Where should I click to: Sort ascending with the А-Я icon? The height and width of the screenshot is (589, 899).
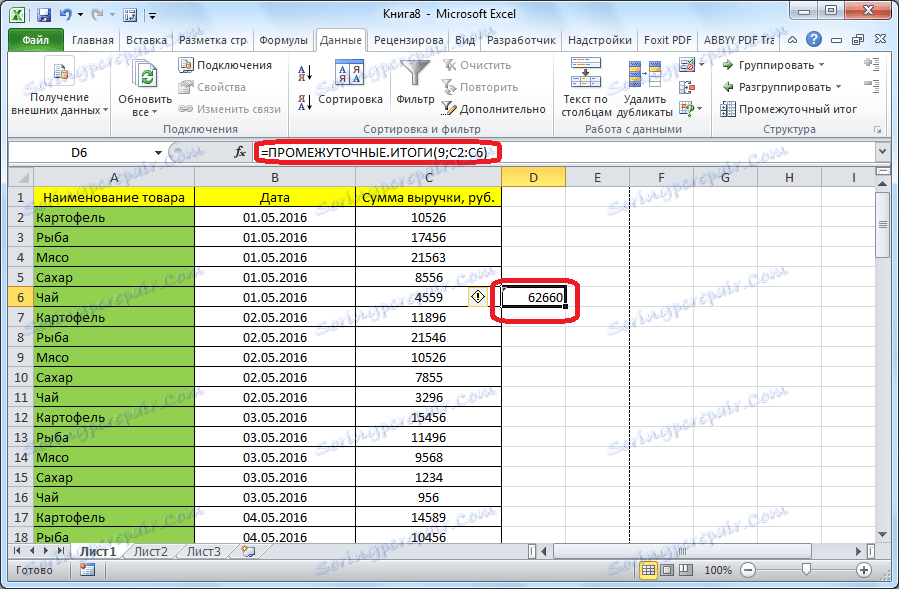(x=305, y=74)
